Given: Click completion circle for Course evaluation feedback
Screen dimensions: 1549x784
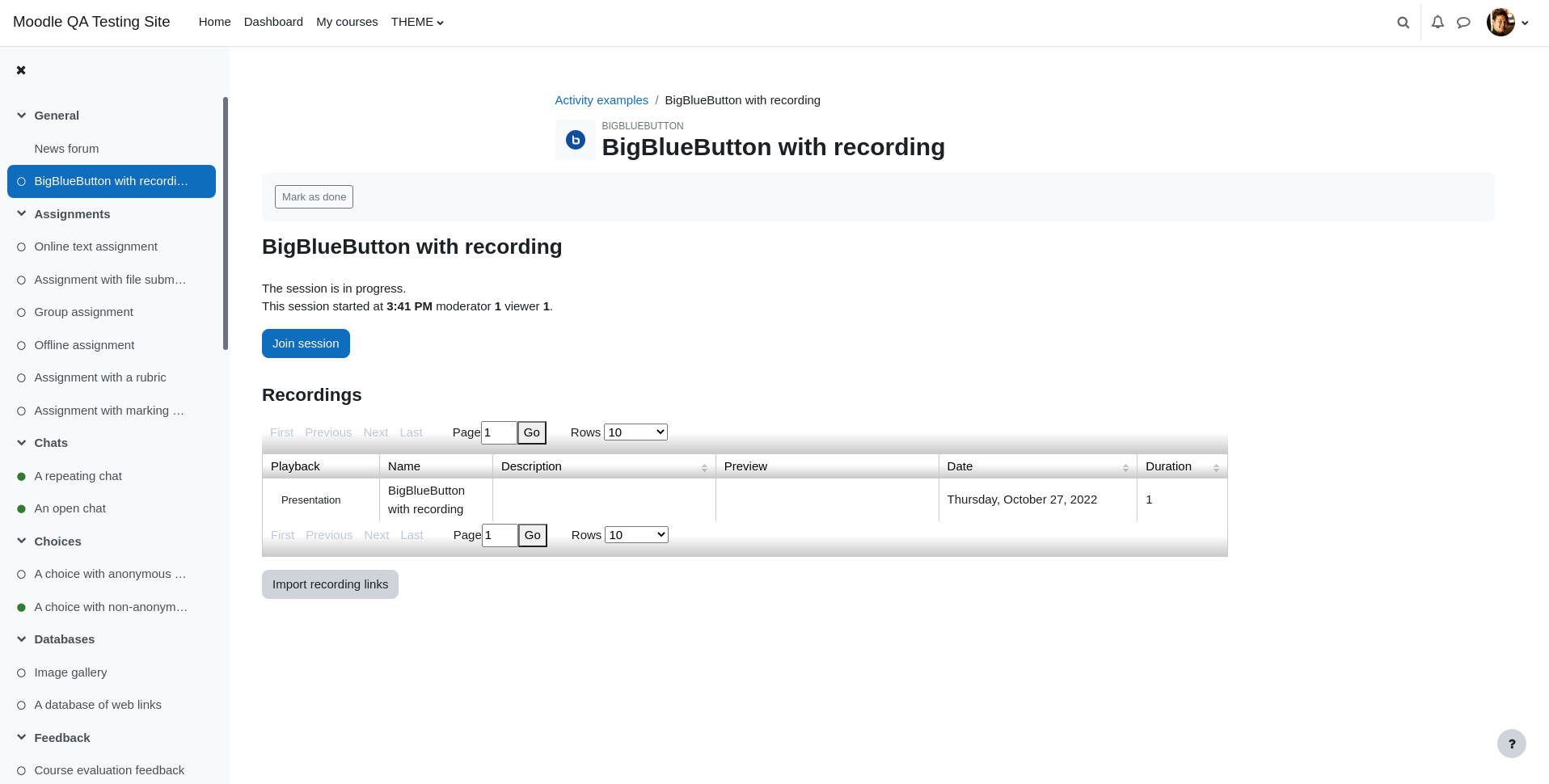Looking at the screenshot, I should tap(22, 771).
